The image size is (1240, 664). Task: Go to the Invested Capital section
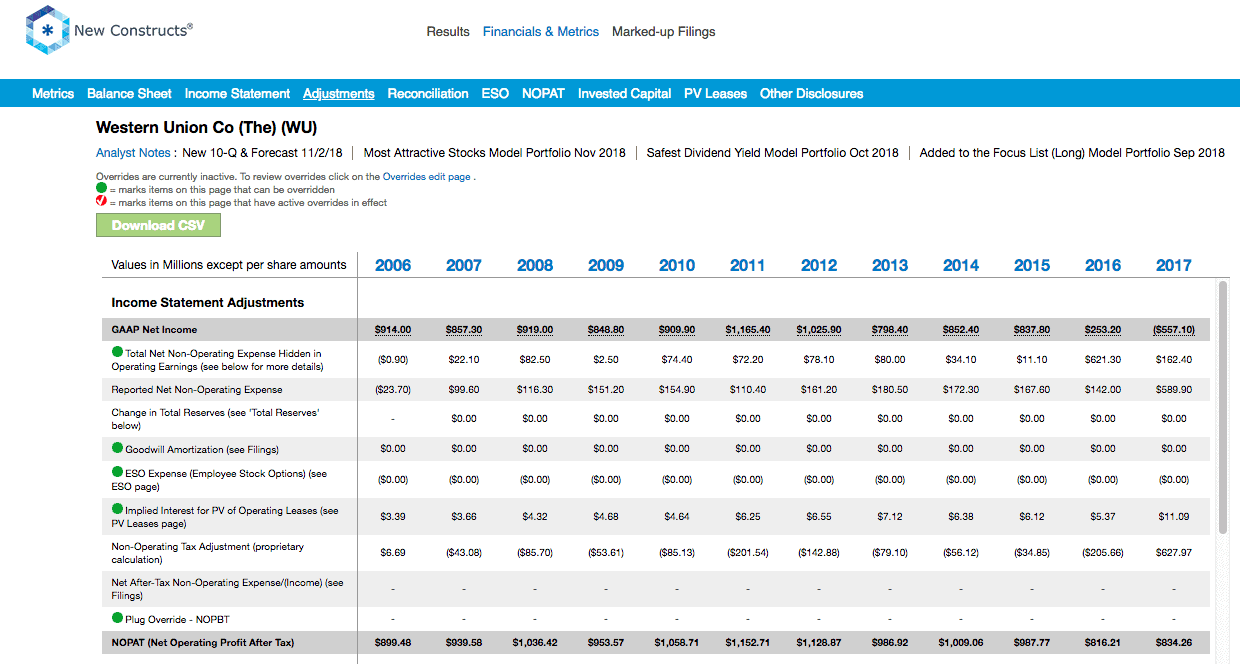click(x=624, y=93)
